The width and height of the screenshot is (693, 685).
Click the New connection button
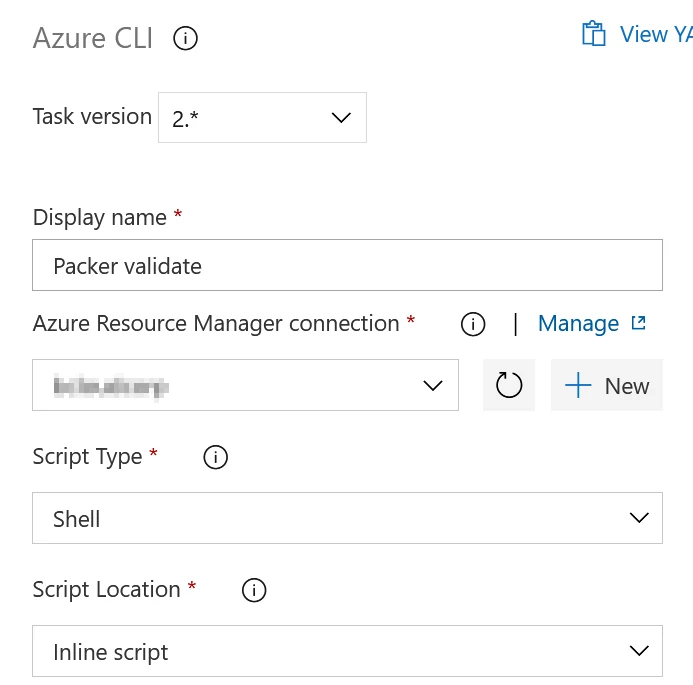pyautogui.click(x=606, y=385)
